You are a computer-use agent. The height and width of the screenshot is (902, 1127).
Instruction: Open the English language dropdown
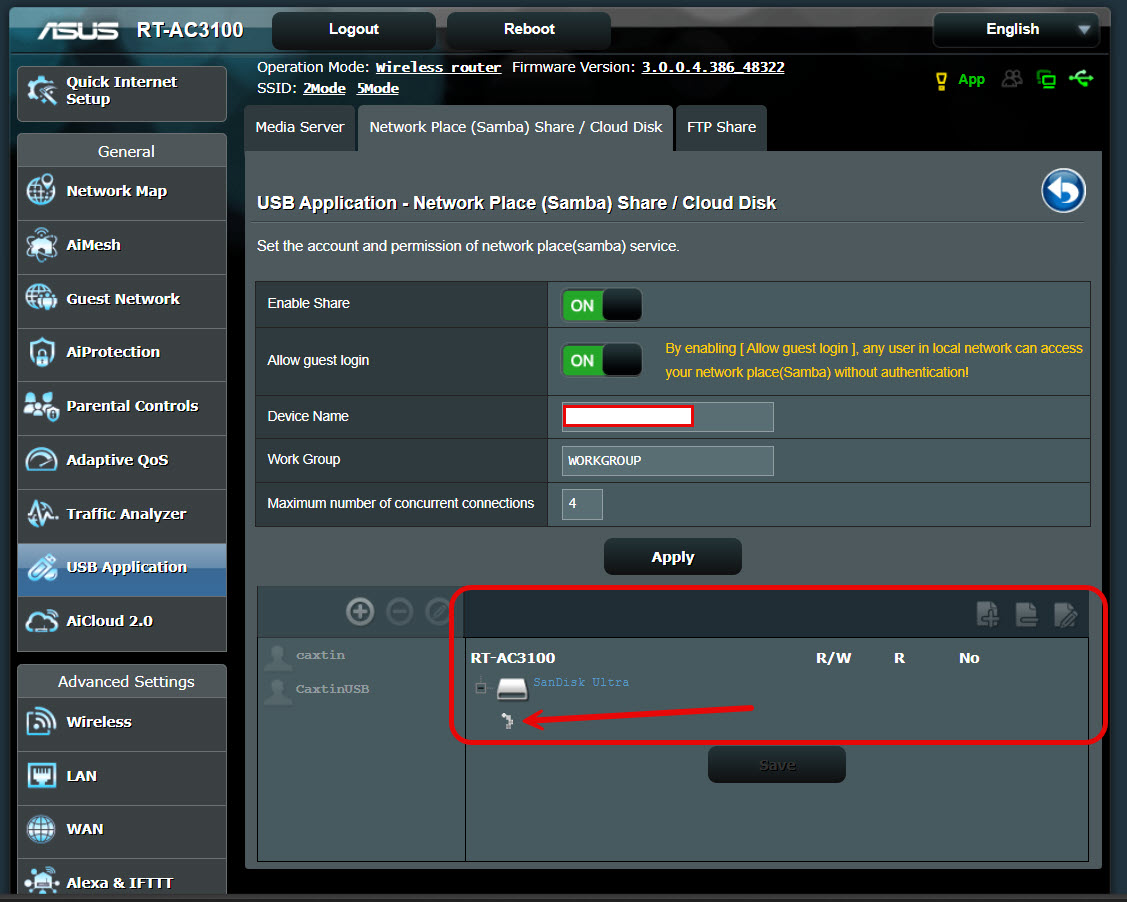tap(1016, 29)
